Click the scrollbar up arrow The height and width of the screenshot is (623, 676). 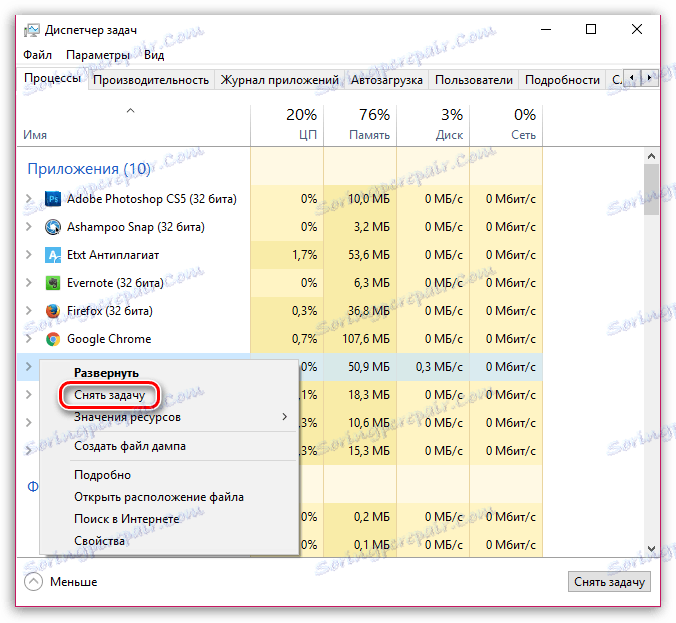tap(651, 156)
